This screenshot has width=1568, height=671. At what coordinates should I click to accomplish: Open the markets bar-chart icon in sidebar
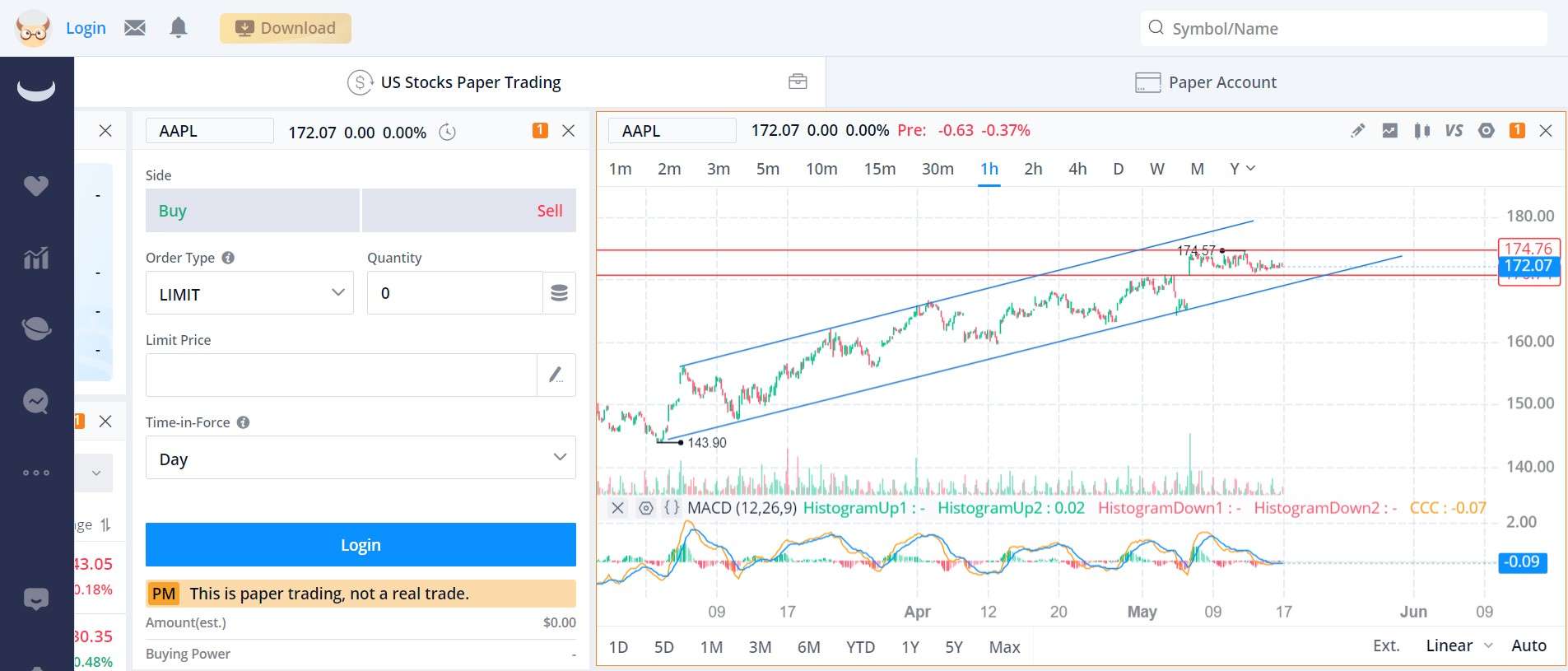point(36,259)
